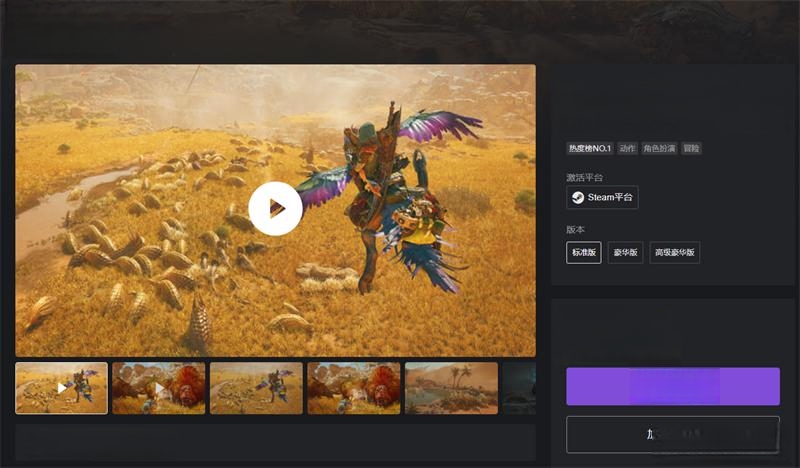Image resolution: width=800 pixels, height=468 pixels.
Task: Choose the 标准版 edition
Action: coord(584,252)
